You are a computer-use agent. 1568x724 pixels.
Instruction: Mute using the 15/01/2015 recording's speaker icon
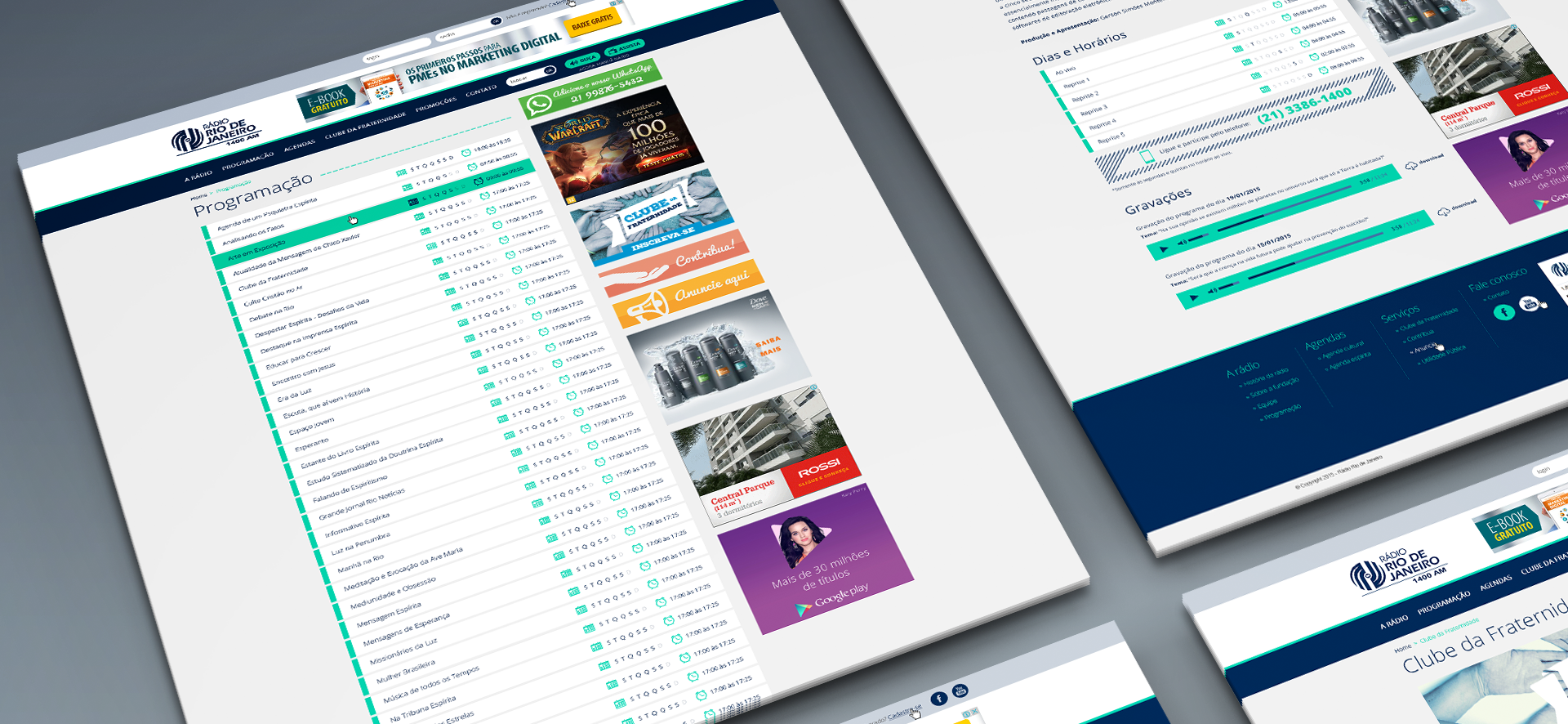(1213, 290)
